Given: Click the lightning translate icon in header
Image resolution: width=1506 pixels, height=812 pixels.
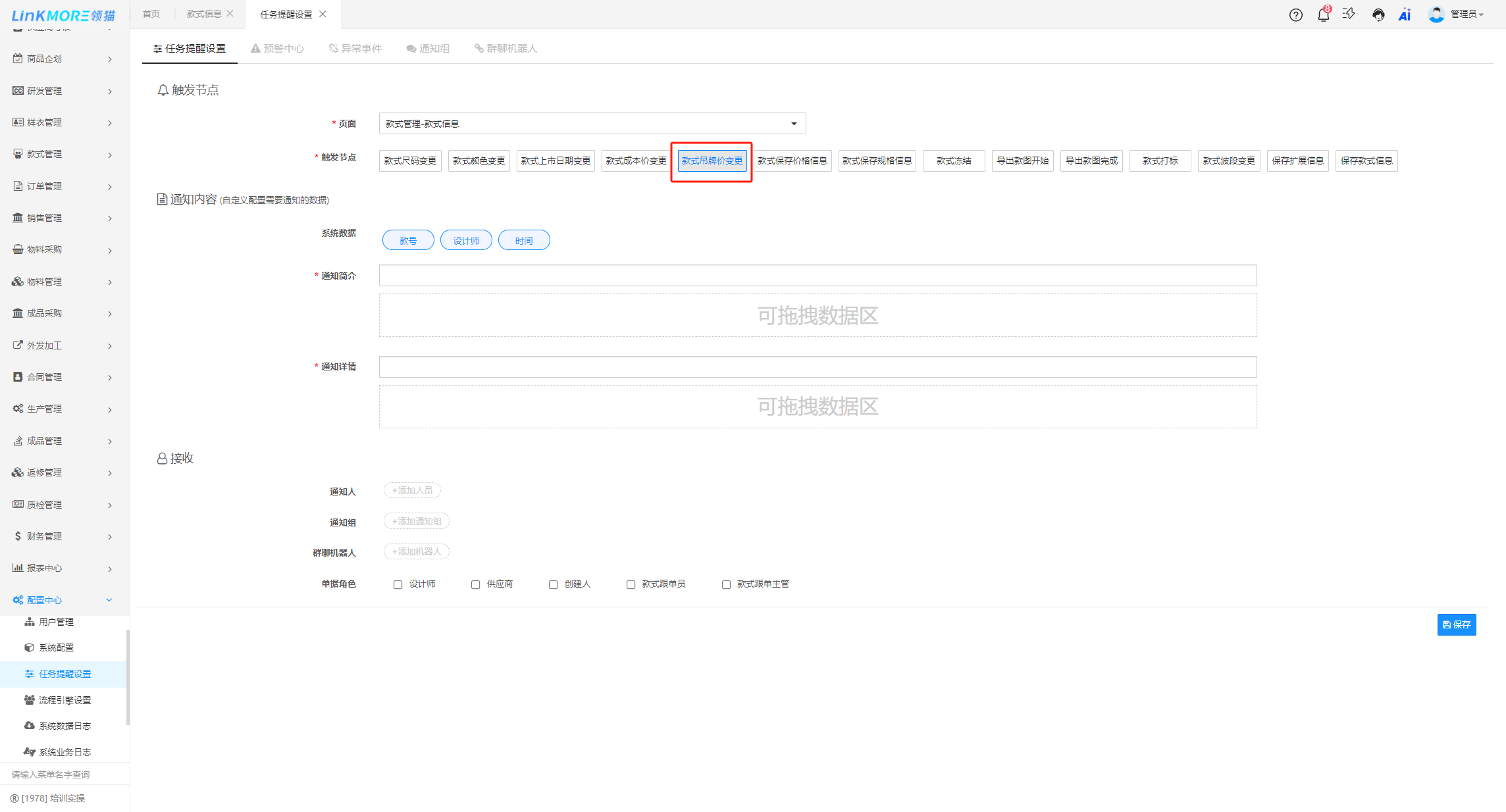Looking at the screenshot, I should click(x=1349, y=14).
